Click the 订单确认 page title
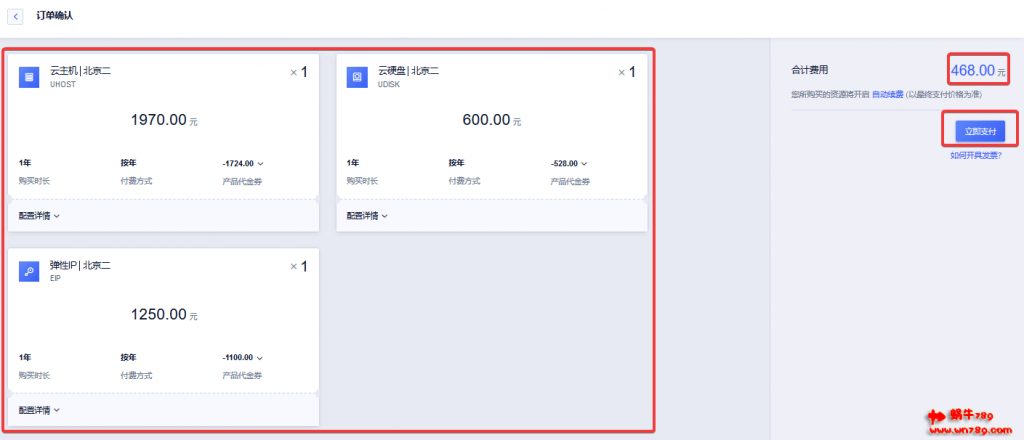This screenshot has width=1024, height=440. pyautogui.click(x=55, y=17)
